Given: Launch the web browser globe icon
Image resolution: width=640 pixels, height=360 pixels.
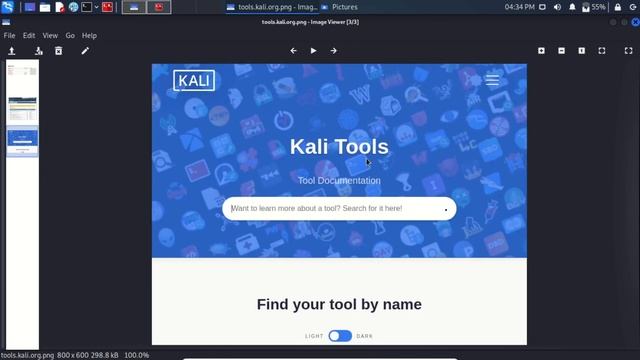Looking at the screenshot, I should (x=73, y=7).
